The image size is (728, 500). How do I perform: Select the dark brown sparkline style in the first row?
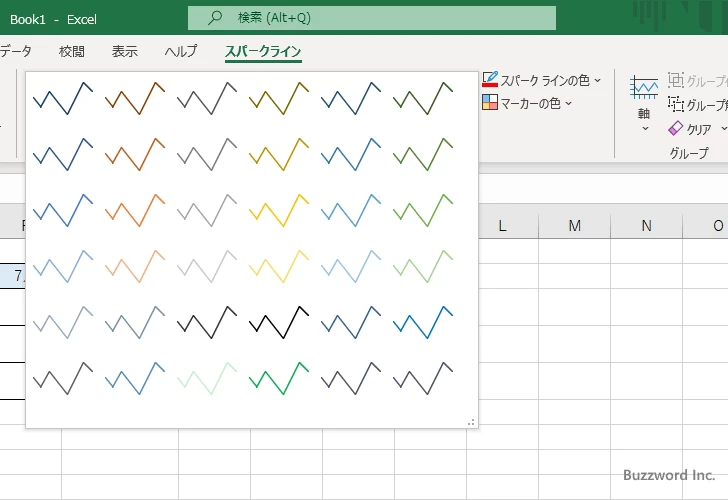point(135,98)
